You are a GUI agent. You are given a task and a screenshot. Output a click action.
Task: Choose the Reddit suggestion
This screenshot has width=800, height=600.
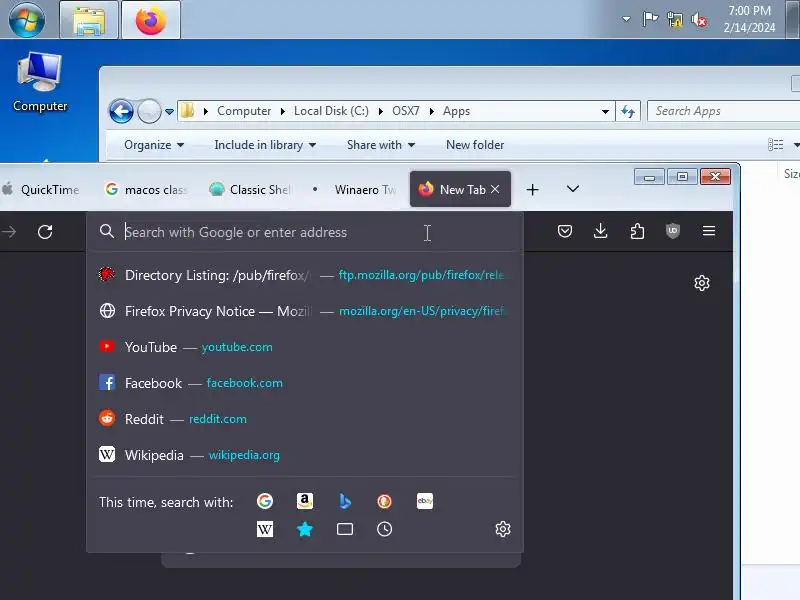point(305,419)
